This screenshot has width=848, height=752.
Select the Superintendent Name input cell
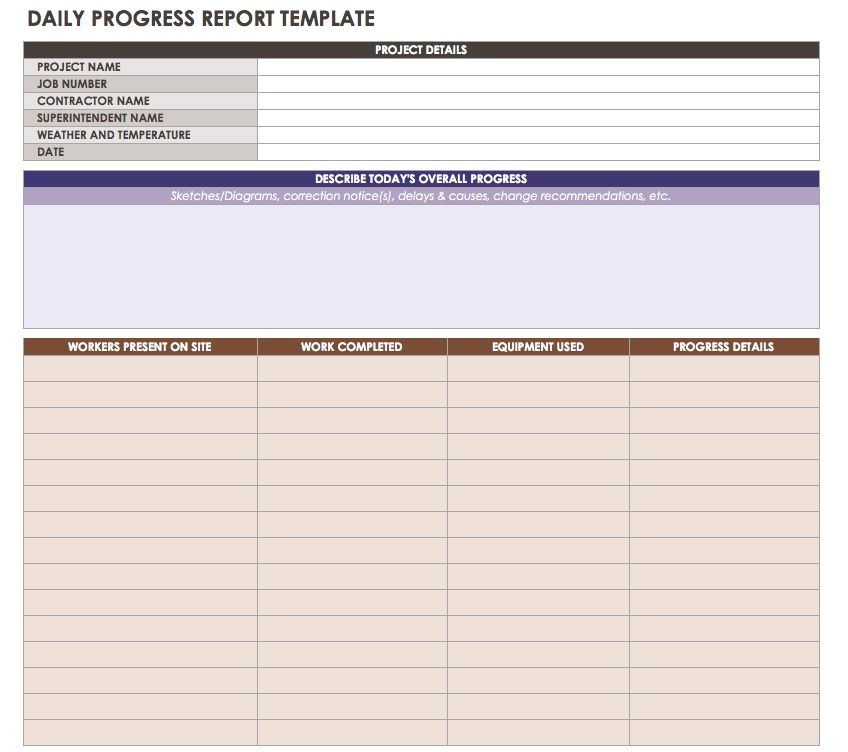[x=537, y=118]
